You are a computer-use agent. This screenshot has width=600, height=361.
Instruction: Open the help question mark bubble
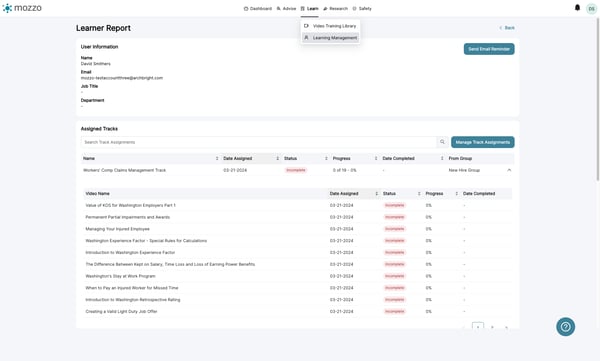coord(565,327)
